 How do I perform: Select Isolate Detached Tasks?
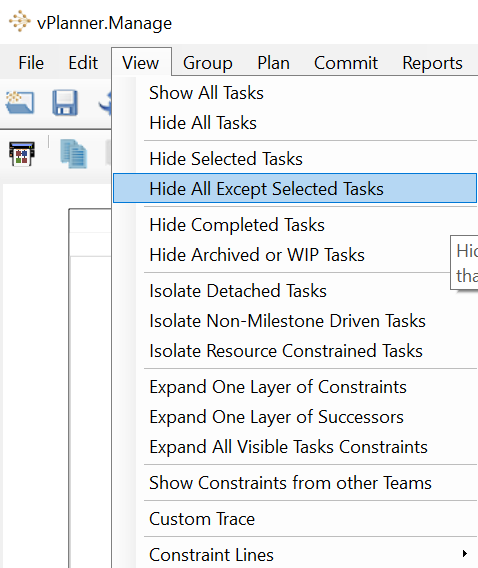pyautogui.click(x=295, y=291)
